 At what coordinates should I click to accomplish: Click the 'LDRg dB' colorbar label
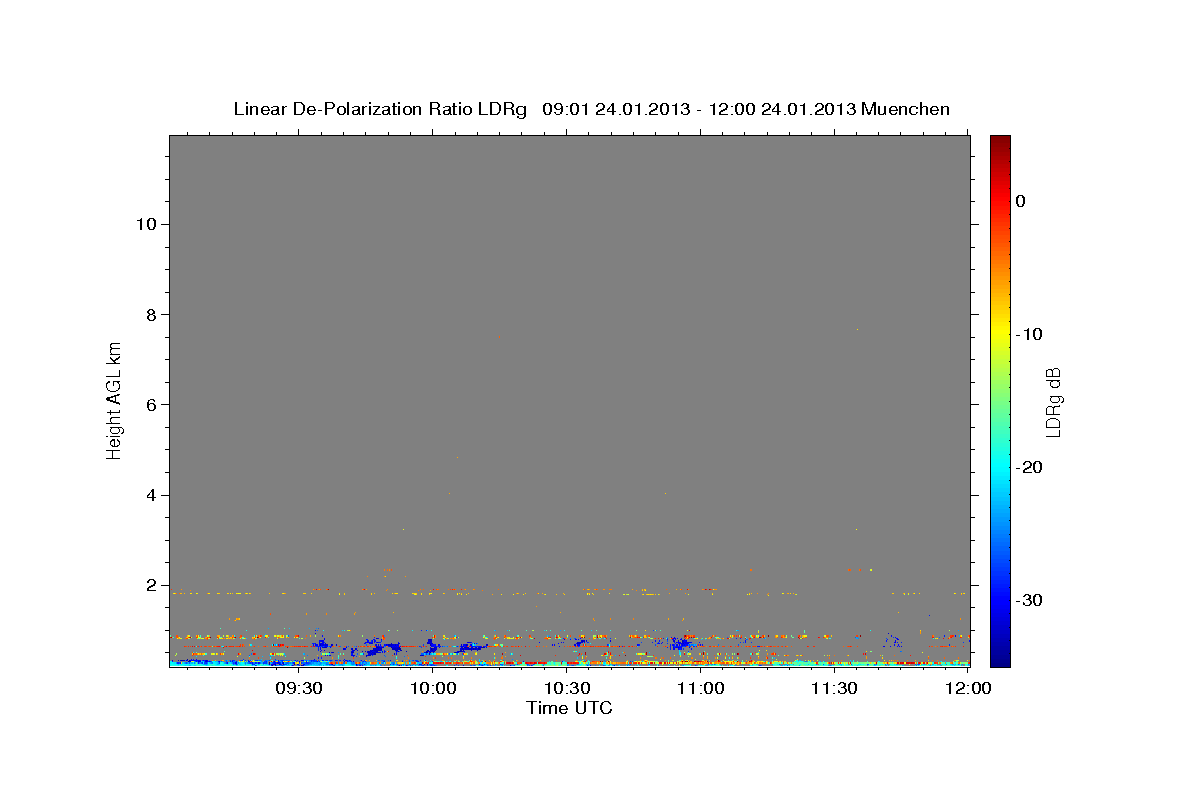tap(1052, 401)
